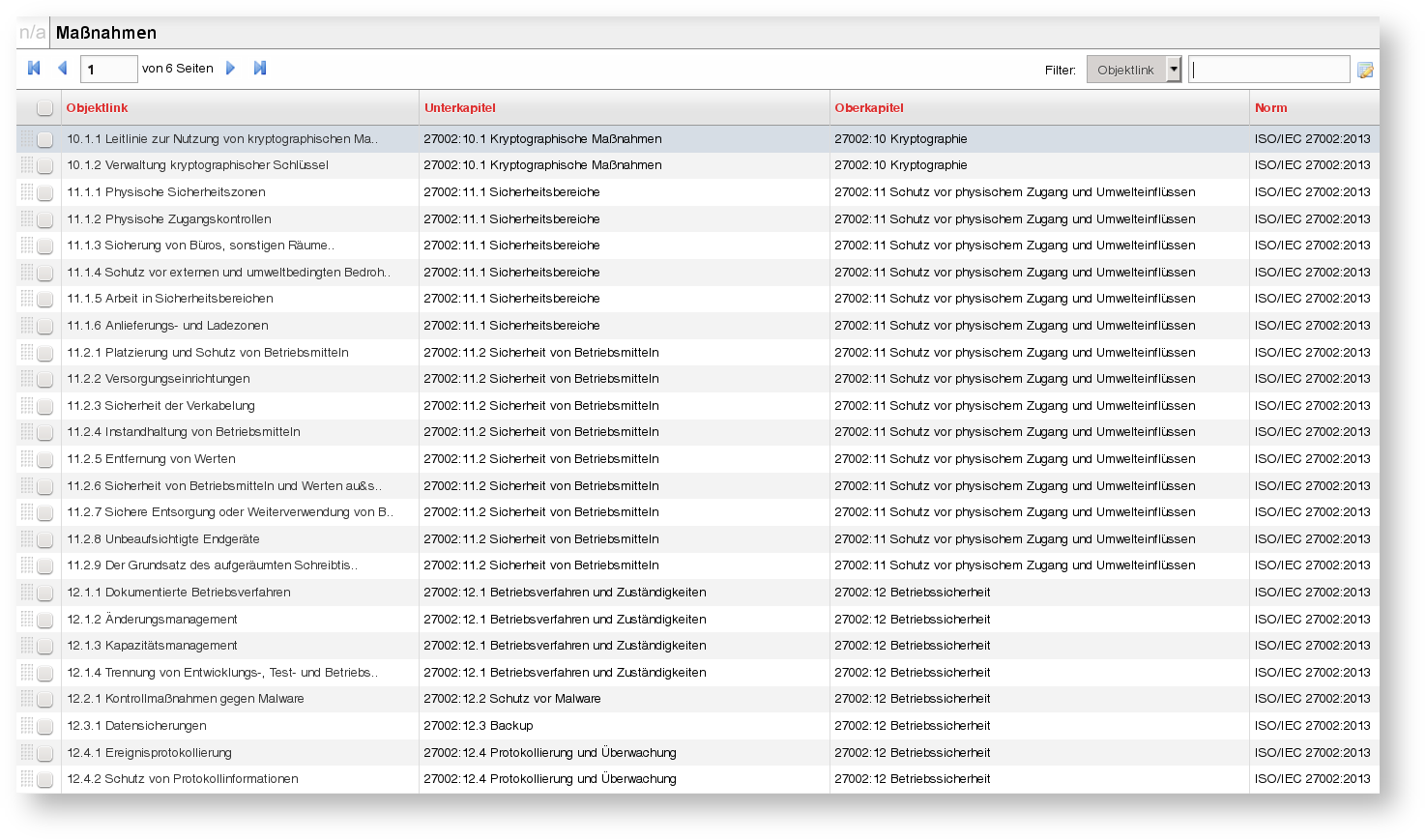Open the Objektlink filter dropdown
The image size is (1426, 840).
(1125, 70)
